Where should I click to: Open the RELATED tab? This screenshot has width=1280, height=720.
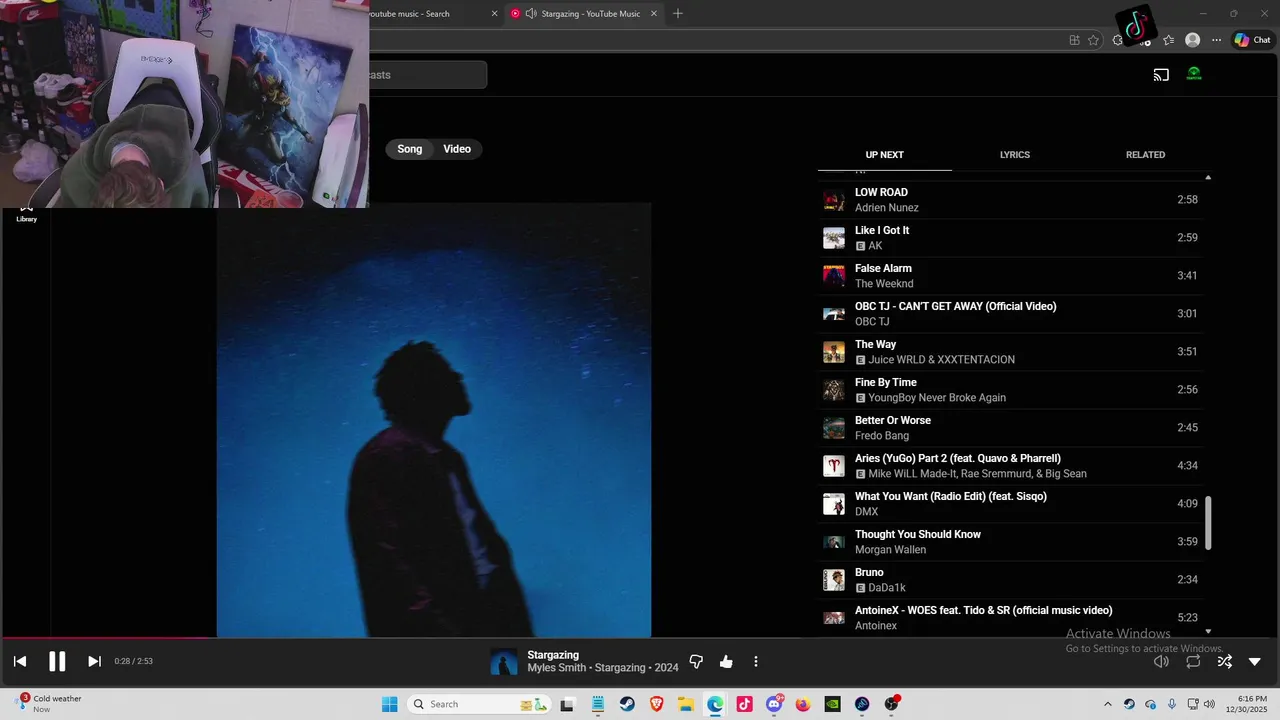pyautogui.click(x=1145, y=155)
